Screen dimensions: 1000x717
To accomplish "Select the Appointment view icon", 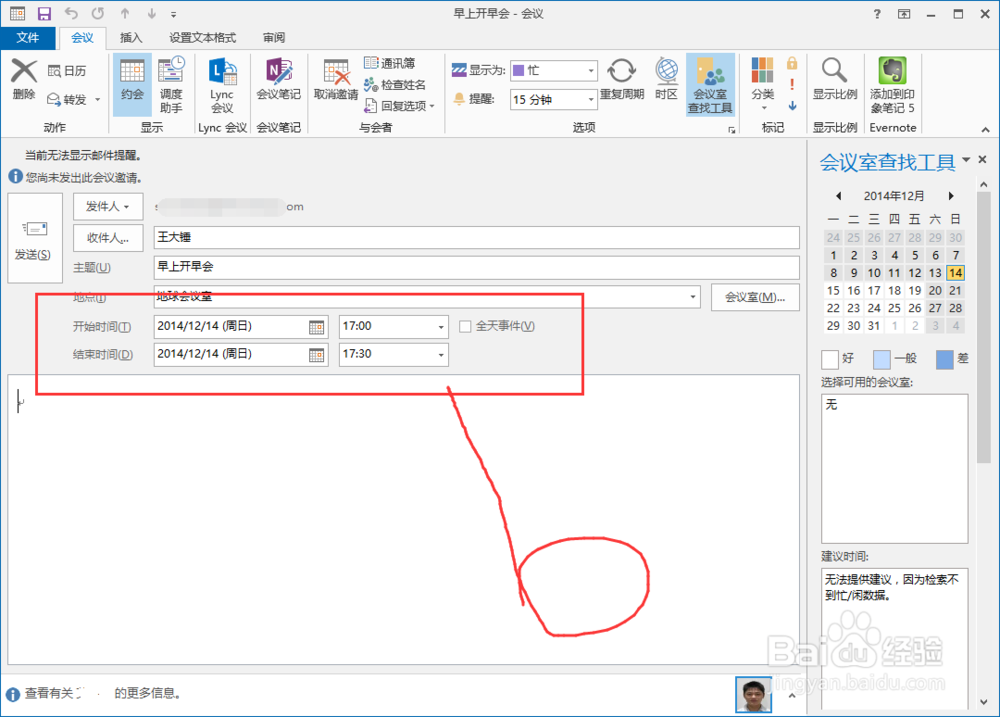I will coord(132,71).
